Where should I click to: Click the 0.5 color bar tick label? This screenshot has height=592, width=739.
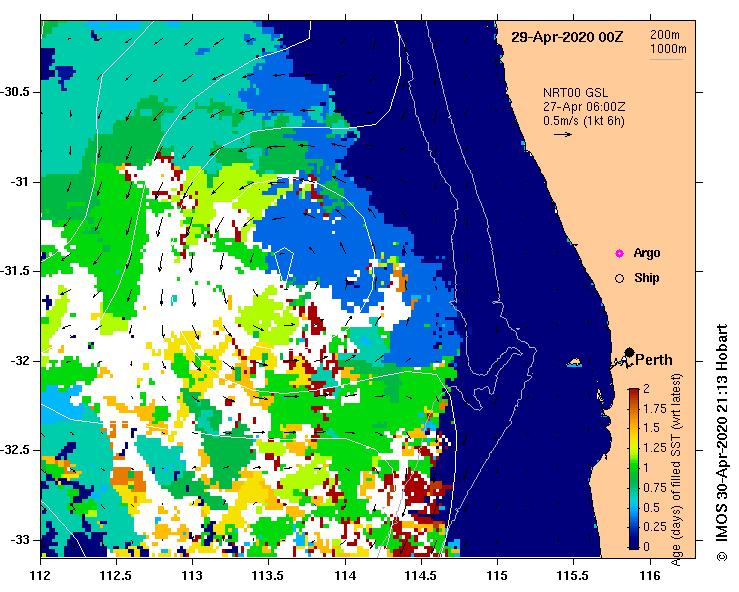651,508
